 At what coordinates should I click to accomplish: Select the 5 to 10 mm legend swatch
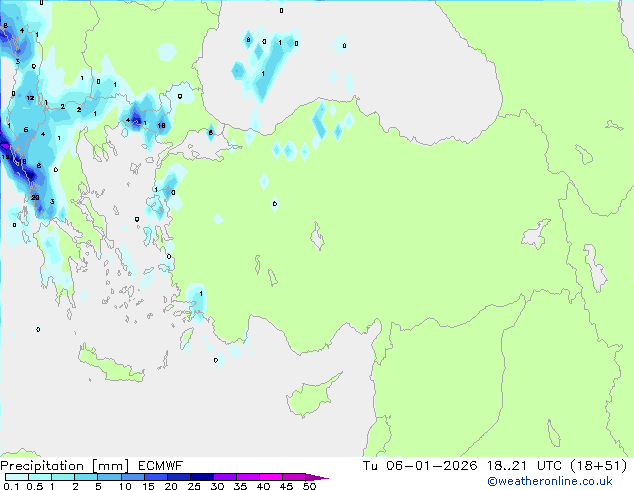point(109,477)
